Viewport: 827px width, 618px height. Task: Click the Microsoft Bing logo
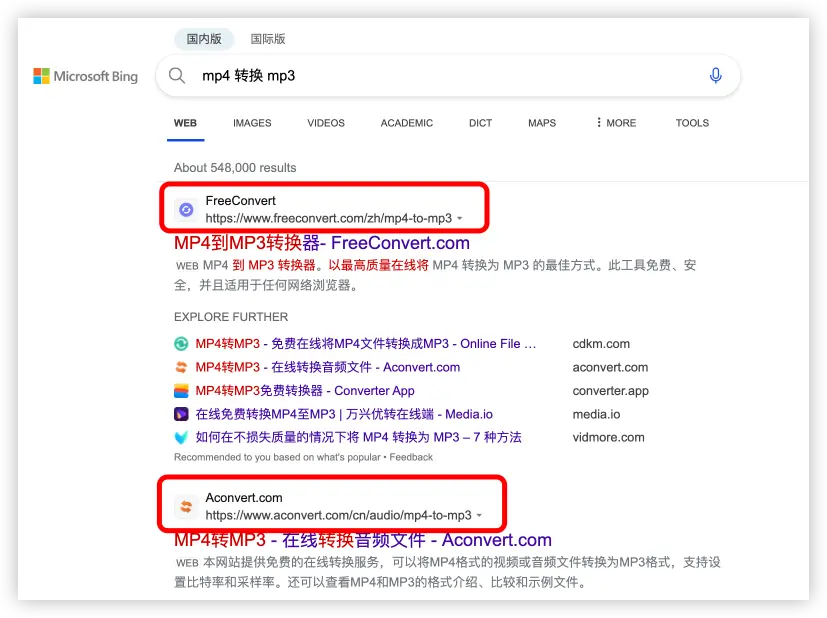(85, 76)
